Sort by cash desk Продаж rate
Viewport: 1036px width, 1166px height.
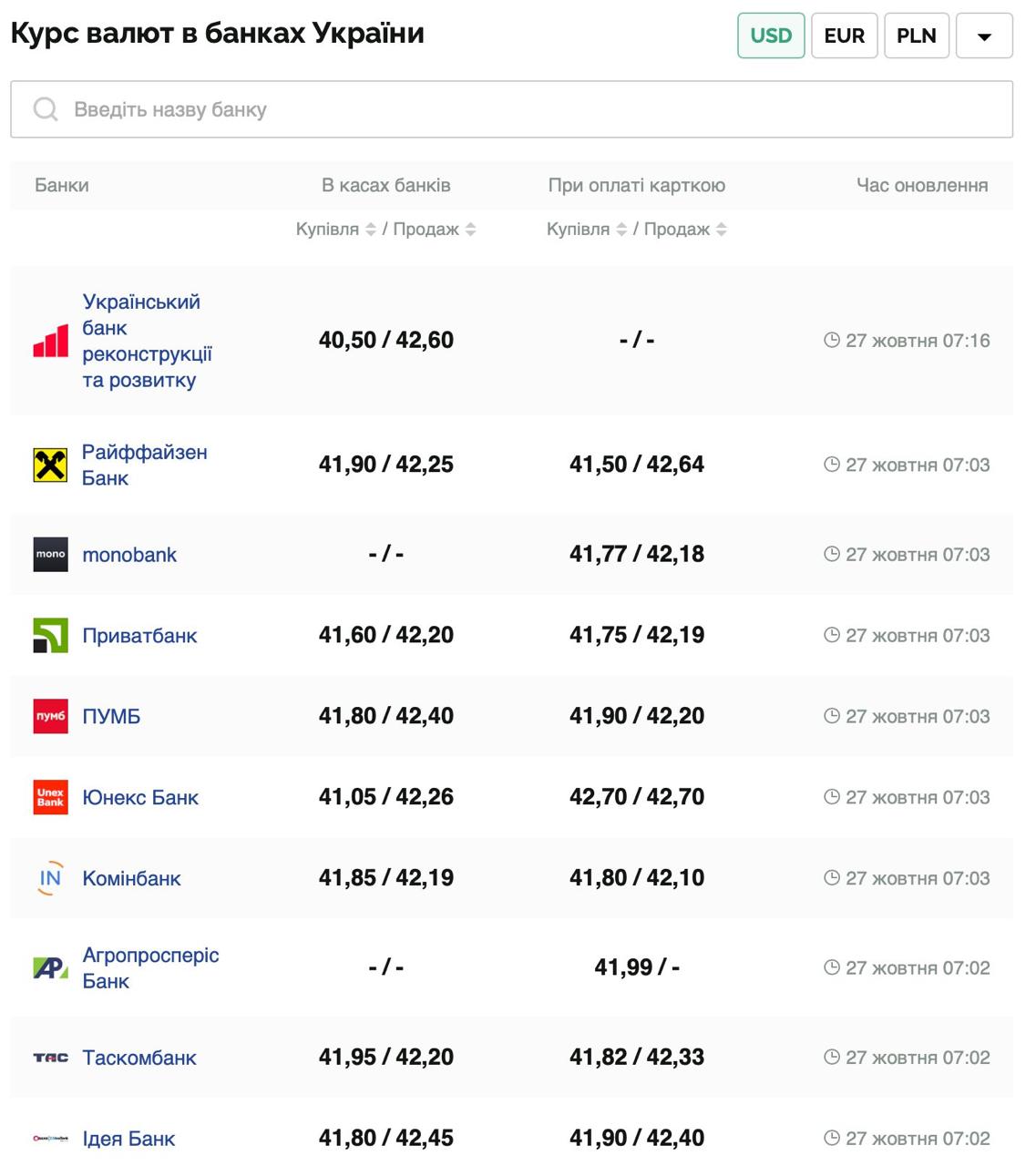[x=471, y=230]
